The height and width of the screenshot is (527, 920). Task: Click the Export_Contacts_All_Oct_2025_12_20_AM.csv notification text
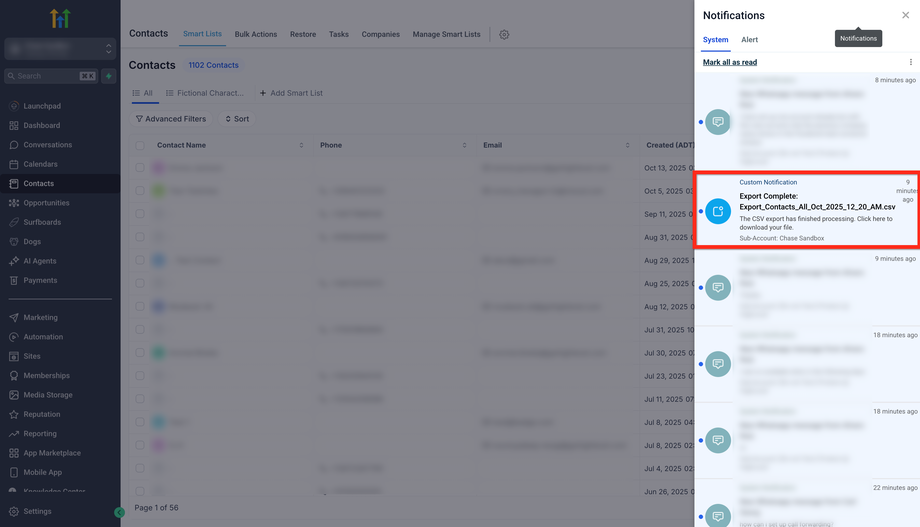click(x=817, y=207)
